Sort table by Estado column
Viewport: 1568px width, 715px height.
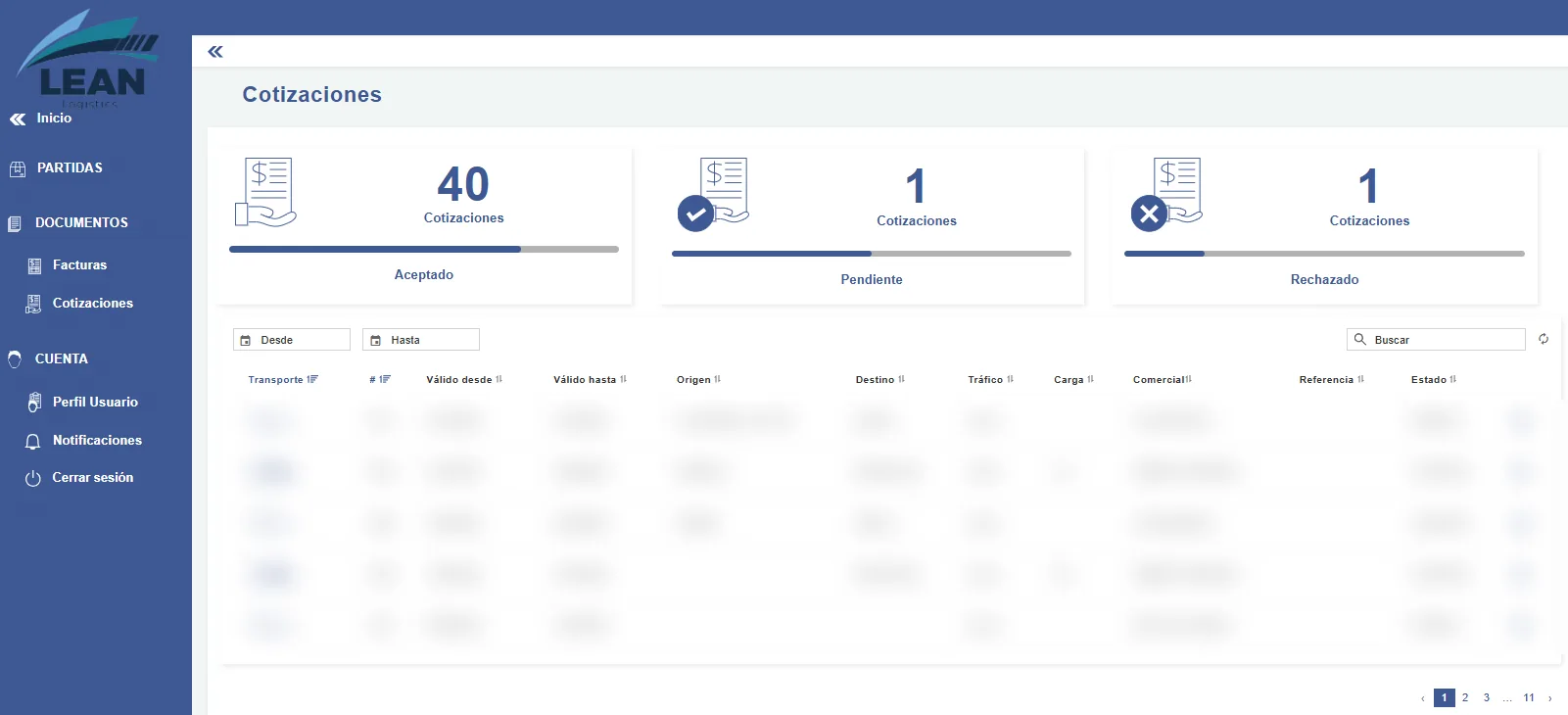pos(1434,380)
